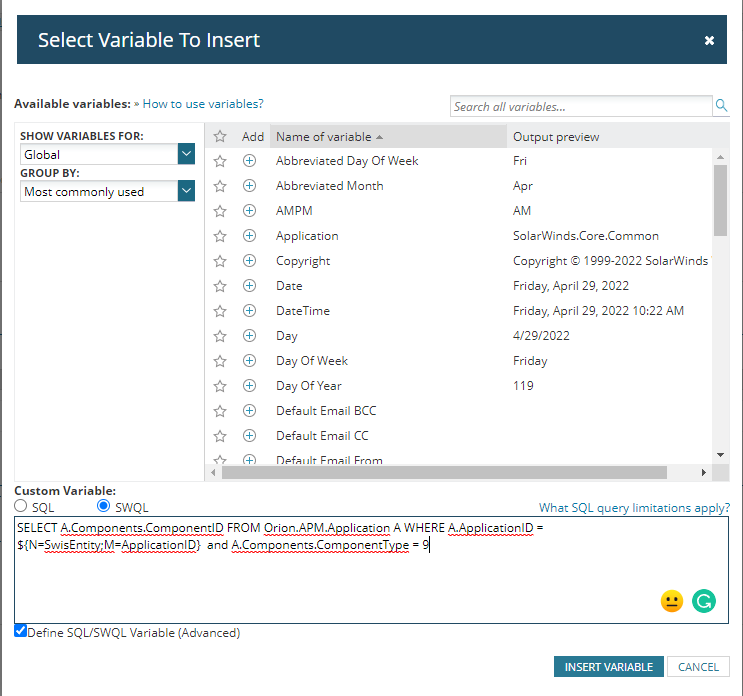
Task: Add the Copyright variable with plus icon
Action: [250, 261]
